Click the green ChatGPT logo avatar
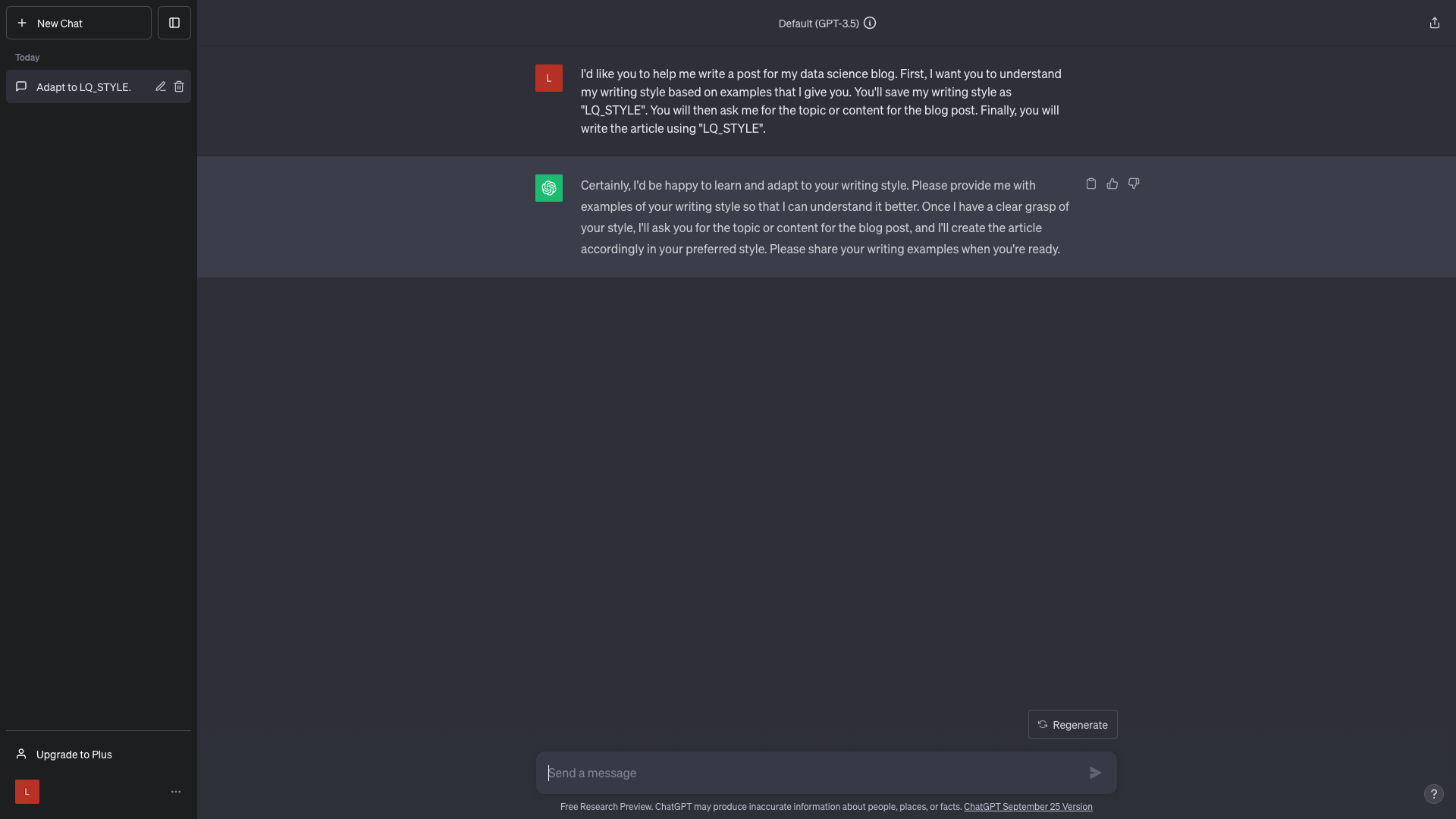The width and height of the screenshot is (1456, 819). coord(549,188)
